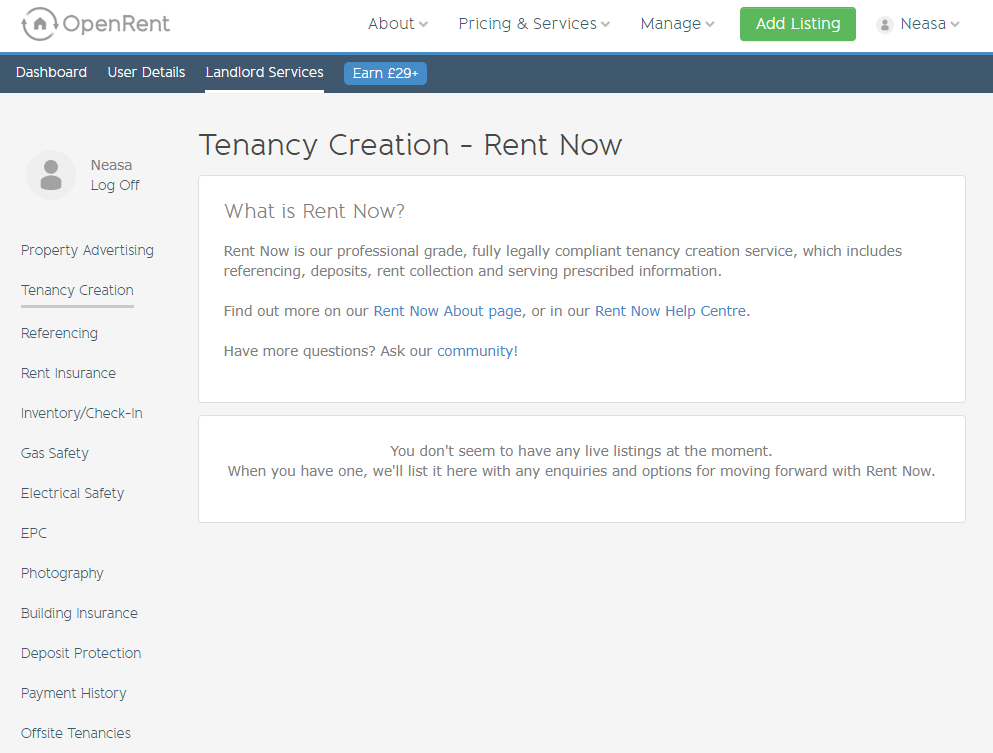Open the Rent Now About page link
The width and height of the screenshot is (993, 753).
tap(448, 311)
